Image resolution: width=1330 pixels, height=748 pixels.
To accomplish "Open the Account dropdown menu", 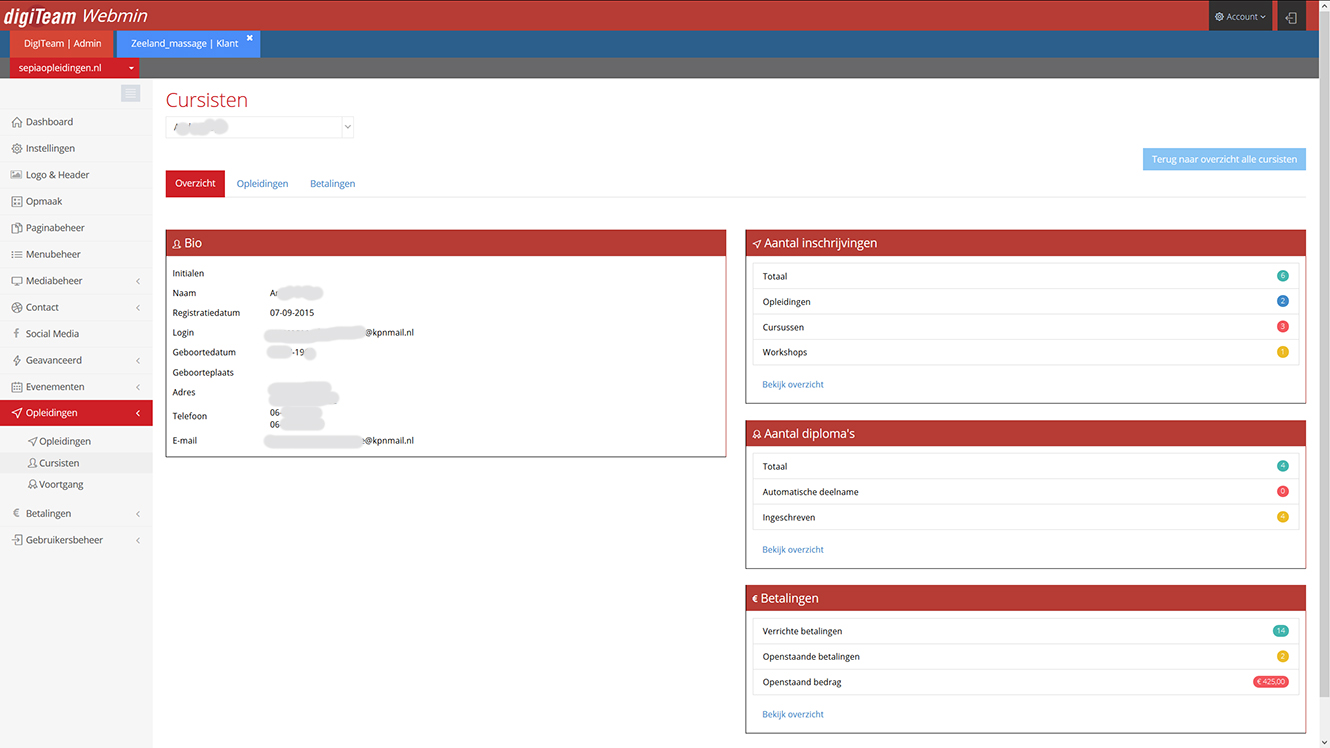I will (1240, 17).
